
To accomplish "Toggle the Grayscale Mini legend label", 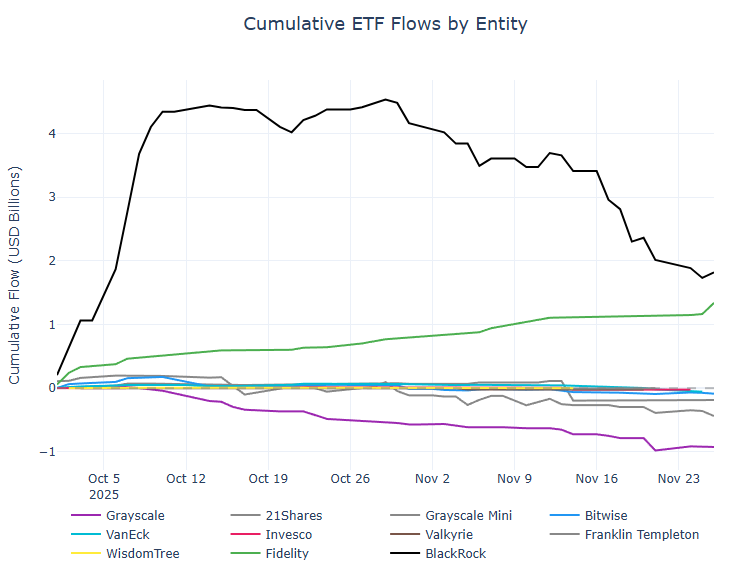I will pos(470,516).
